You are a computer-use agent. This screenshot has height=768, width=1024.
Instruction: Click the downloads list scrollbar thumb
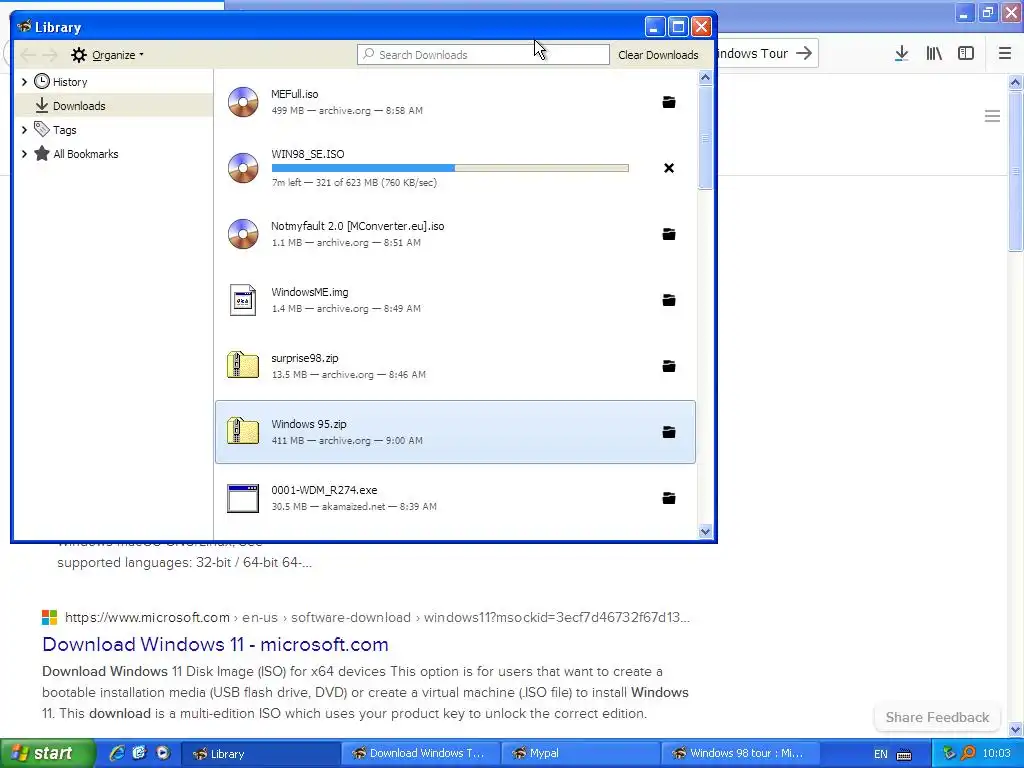pos(705,138)
